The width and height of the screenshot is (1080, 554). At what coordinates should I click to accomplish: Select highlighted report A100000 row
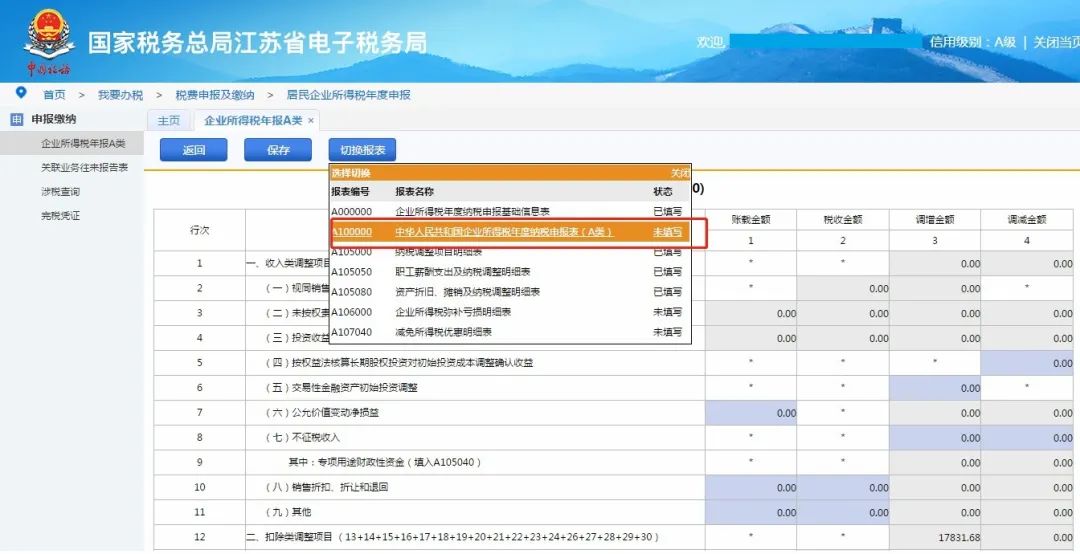[x=510, y=232]
